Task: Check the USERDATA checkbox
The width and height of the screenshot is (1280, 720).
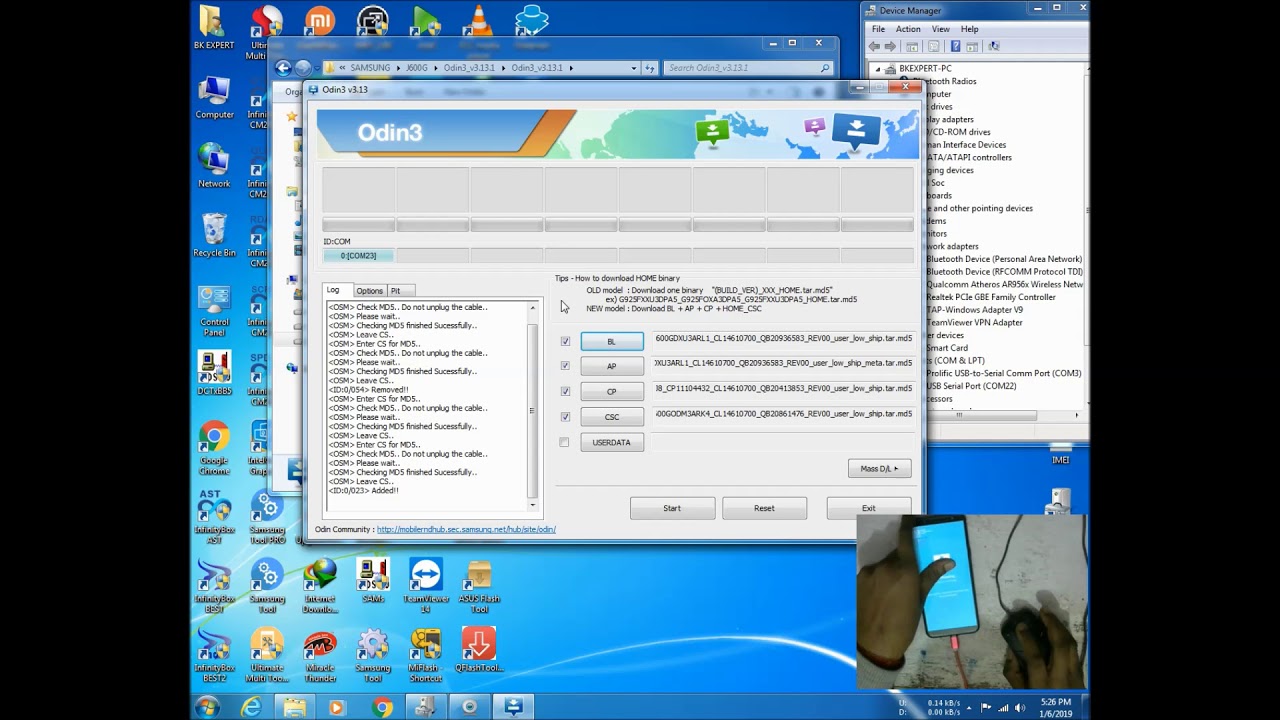Action: 565,442
